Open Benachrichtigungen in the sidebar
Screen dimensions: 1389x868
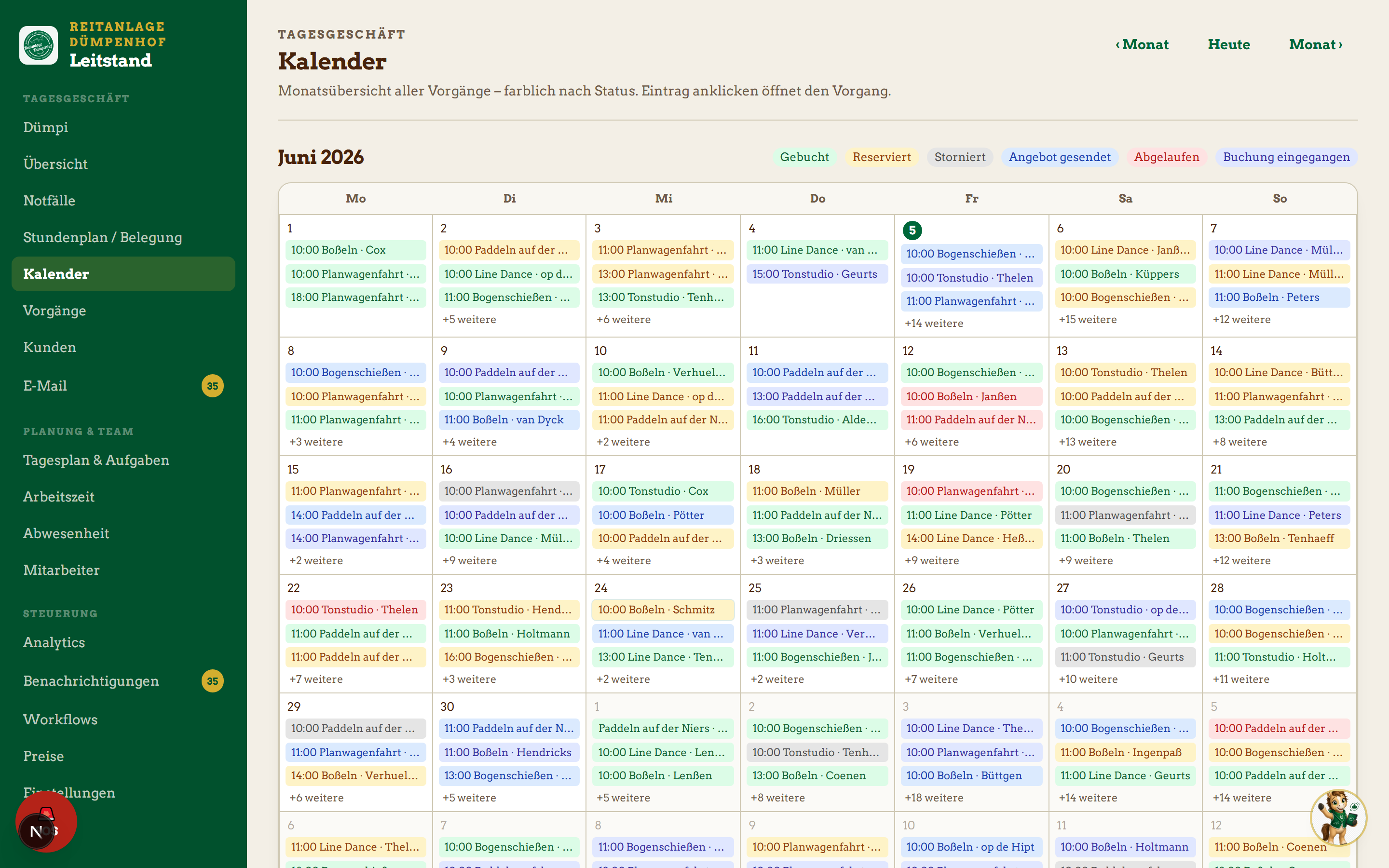123,681
